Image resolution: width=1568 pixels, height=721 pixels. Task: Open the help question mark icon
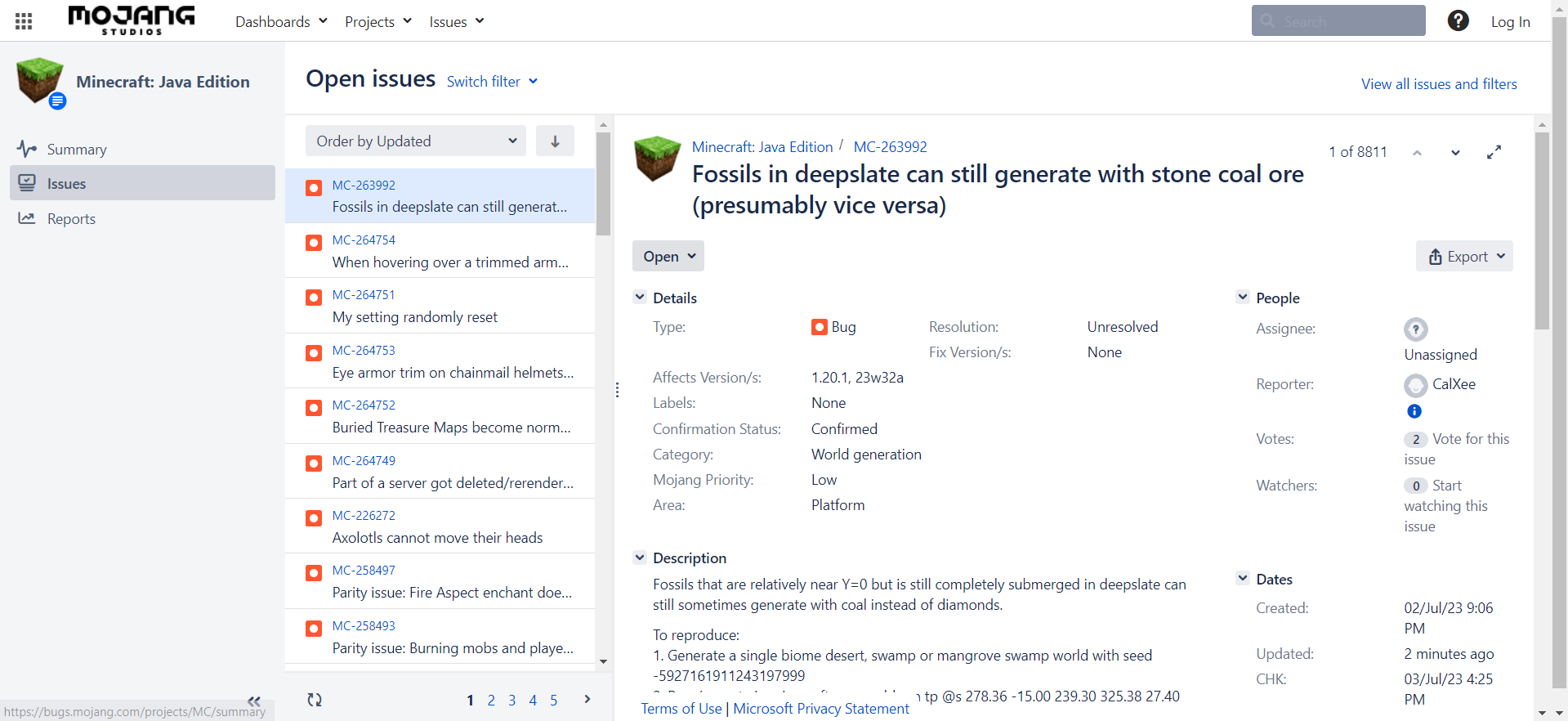(x=1458, y=20)
